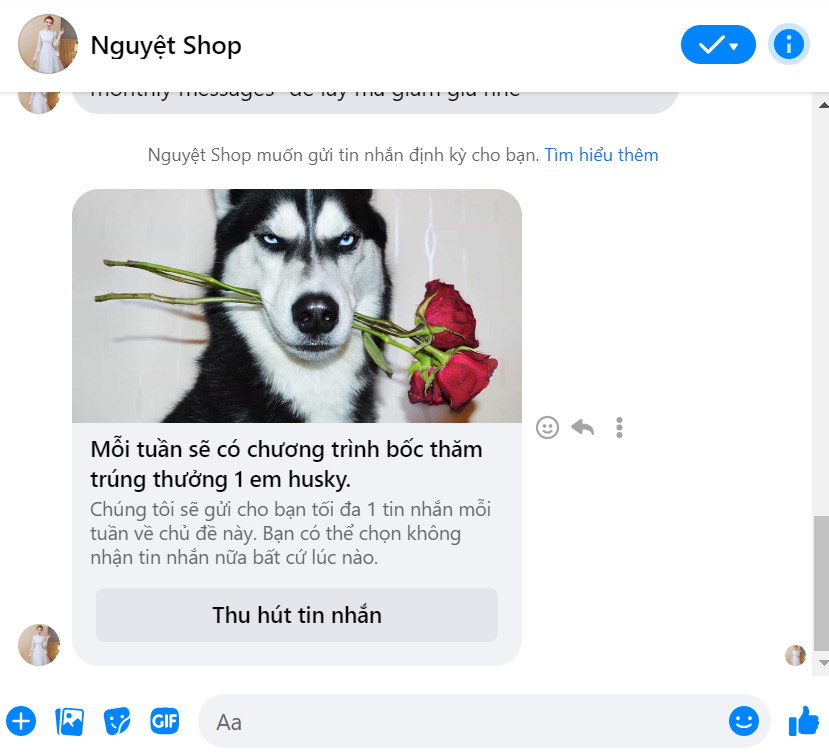Click the scrollbar up arrow

[x=822, y=103]
